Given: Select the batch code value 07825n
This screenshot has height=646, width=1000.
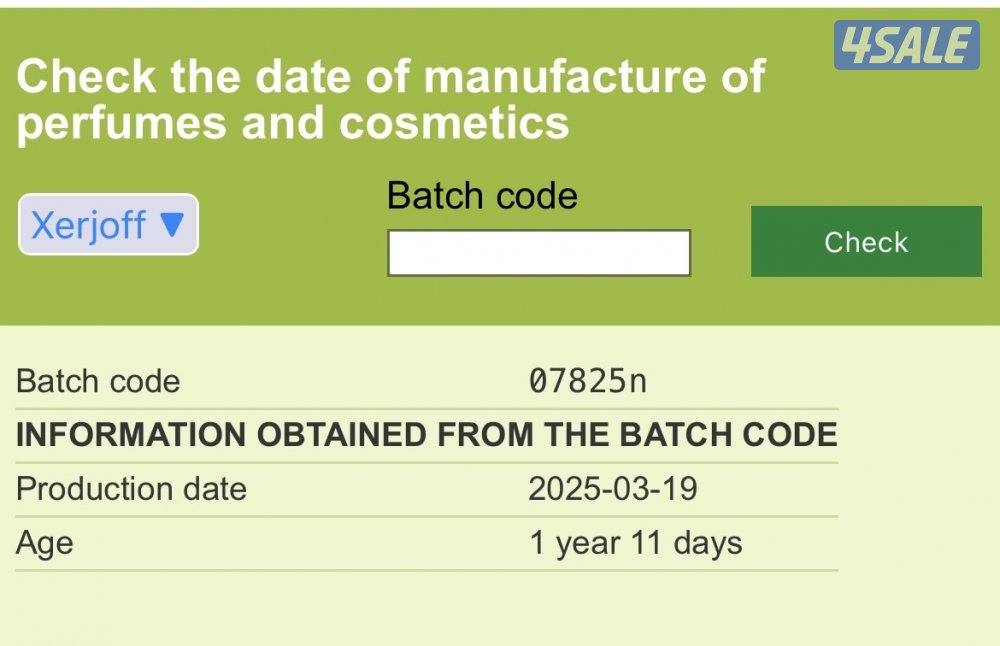Looking at the screenshot, I should 587,381.
